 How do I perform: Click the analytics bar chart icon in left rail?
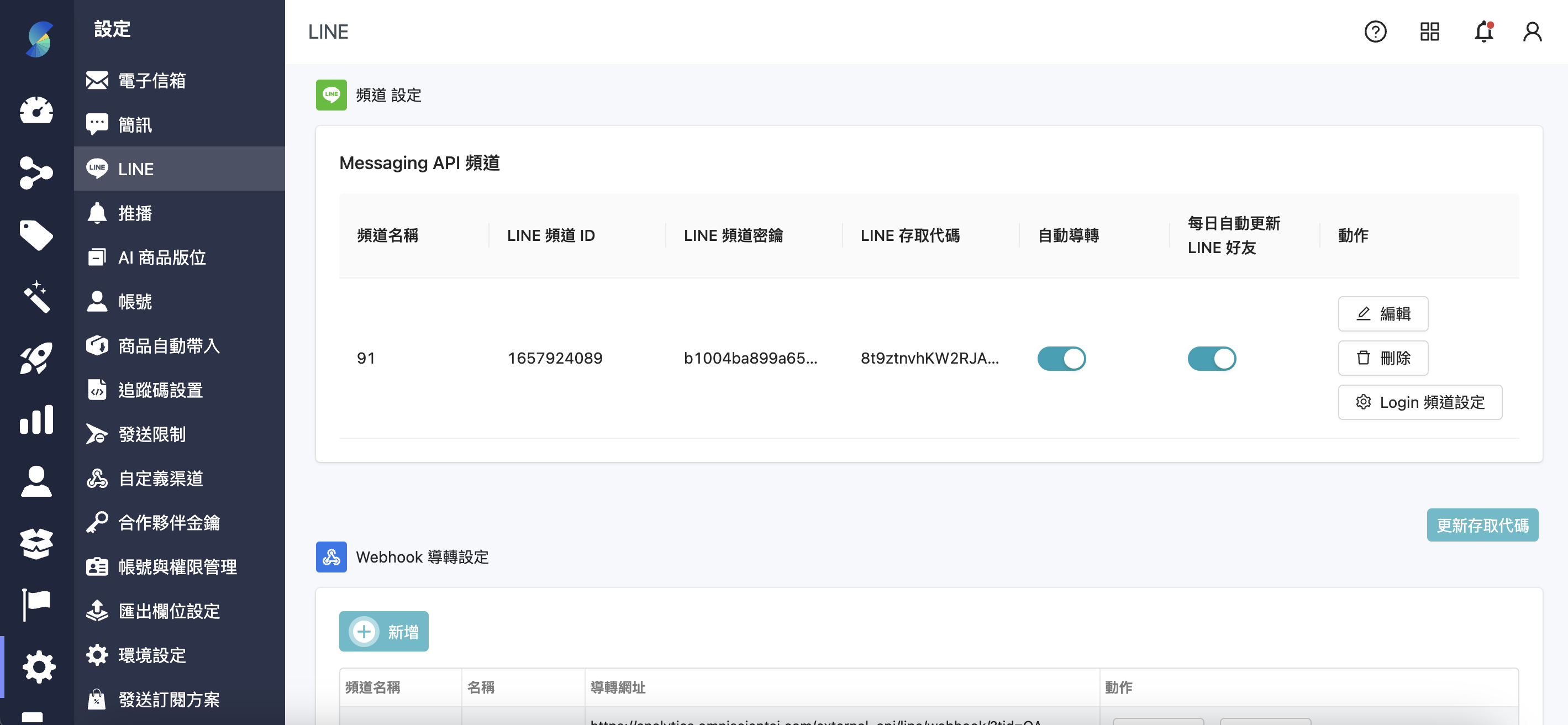(x=36, y=419)
